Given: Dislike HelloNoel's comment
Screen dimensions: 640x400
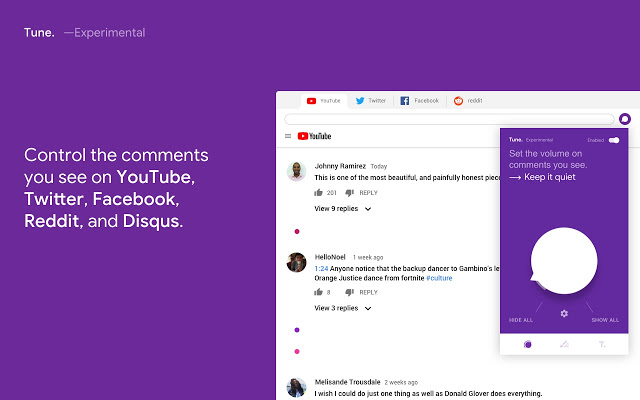Looking at the screenshot, I should [x=349, y=292].
